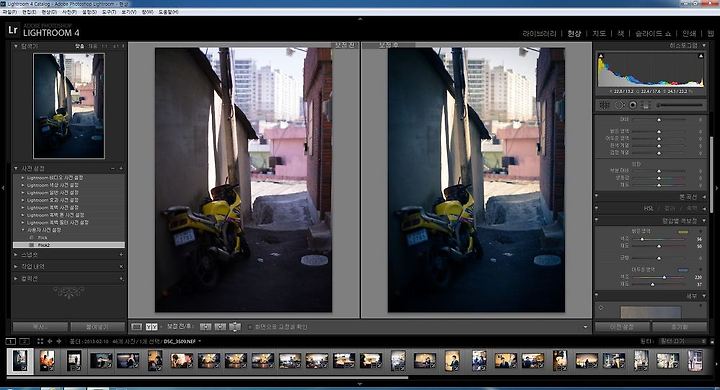Open the Library module
Screen dimensions: 720x390
click(x=539, y=34)
